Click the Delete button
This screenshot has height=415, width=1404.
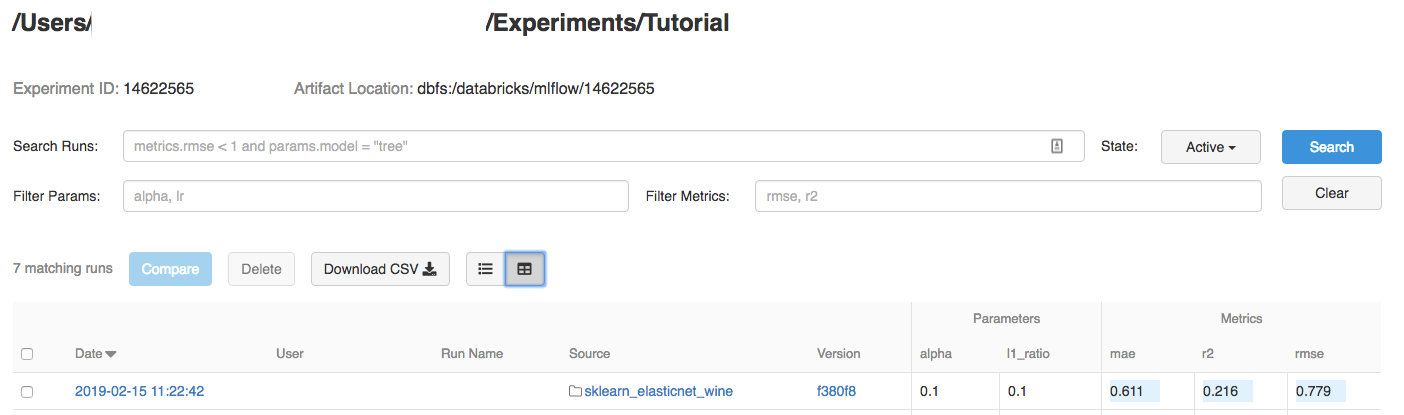coord(261,269)
